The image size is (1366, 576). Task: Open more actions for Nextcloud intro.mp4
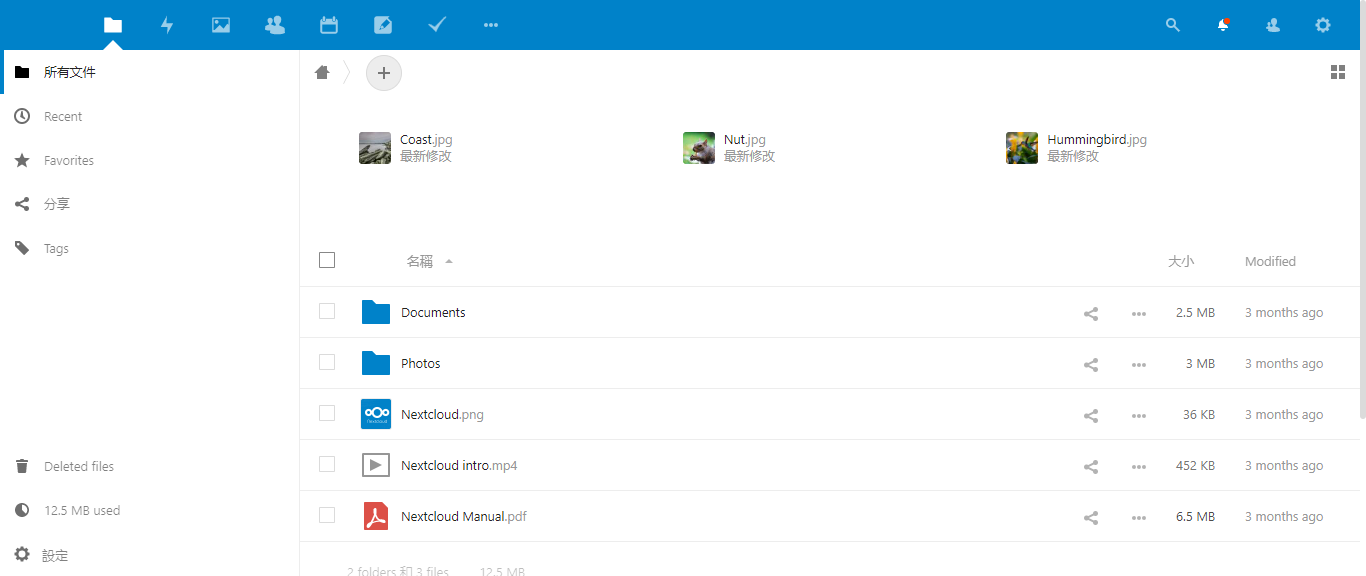[1139, 466]
